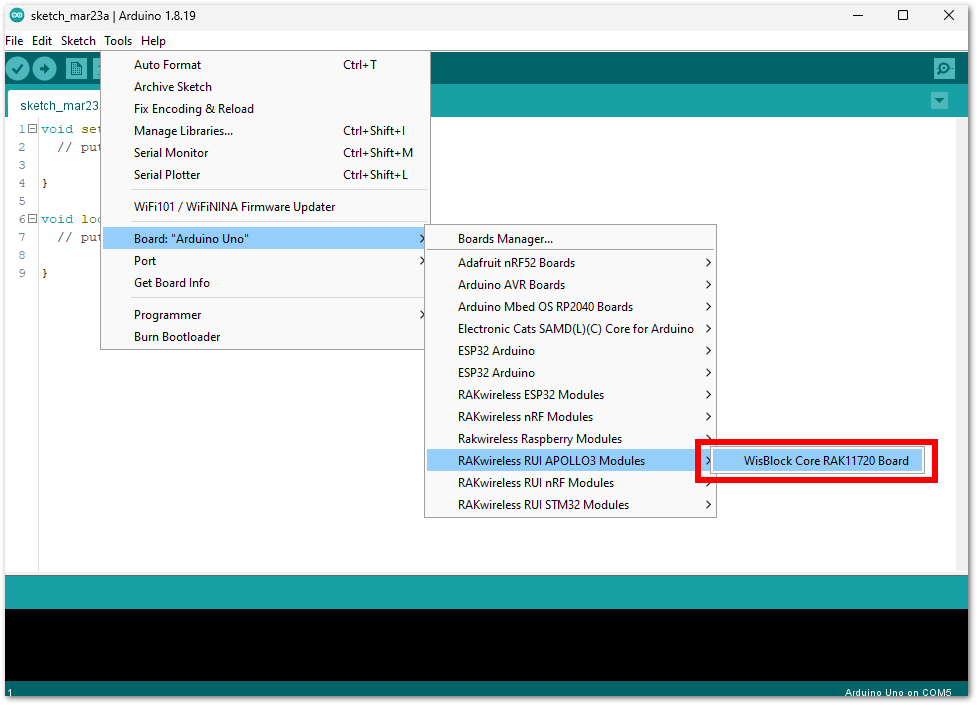Viewport: 977px width, 705px height.
Task: Expand Electronic Cats SAMD(L)(C) Core entry
Action: pyautogui.click(x=570, y=329)
